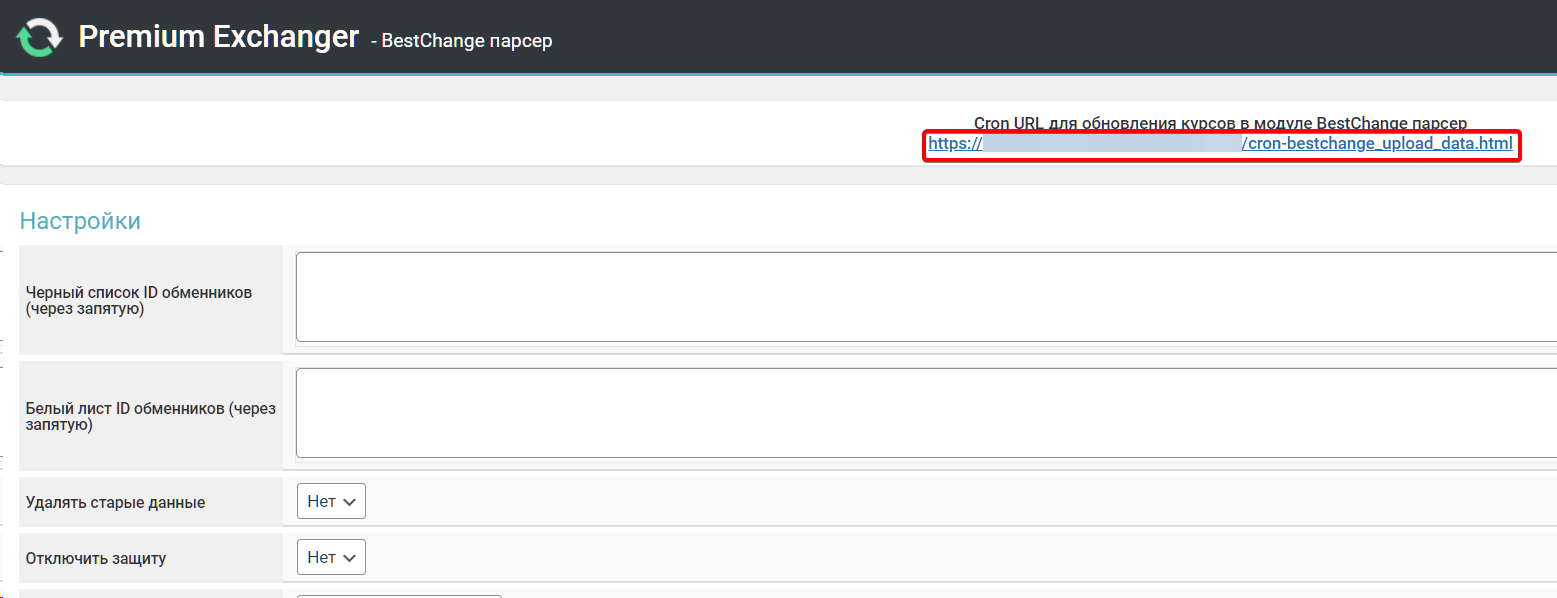1557x598 pixels.
Task: Click chevron arrow beside Отключить защиту value
Action: click(349, 558)
